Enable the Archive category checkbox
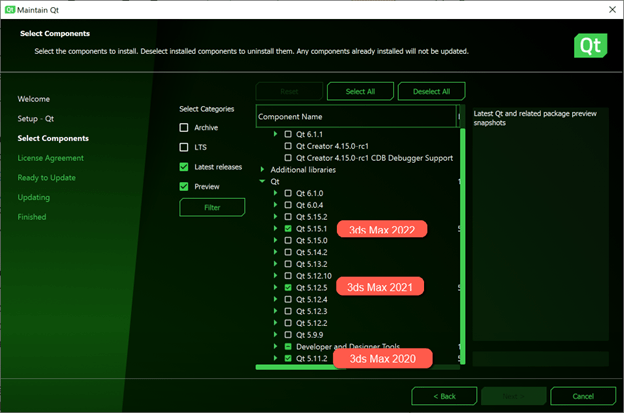The width and height of the screenshot is (624, 413). click(184, 128)
